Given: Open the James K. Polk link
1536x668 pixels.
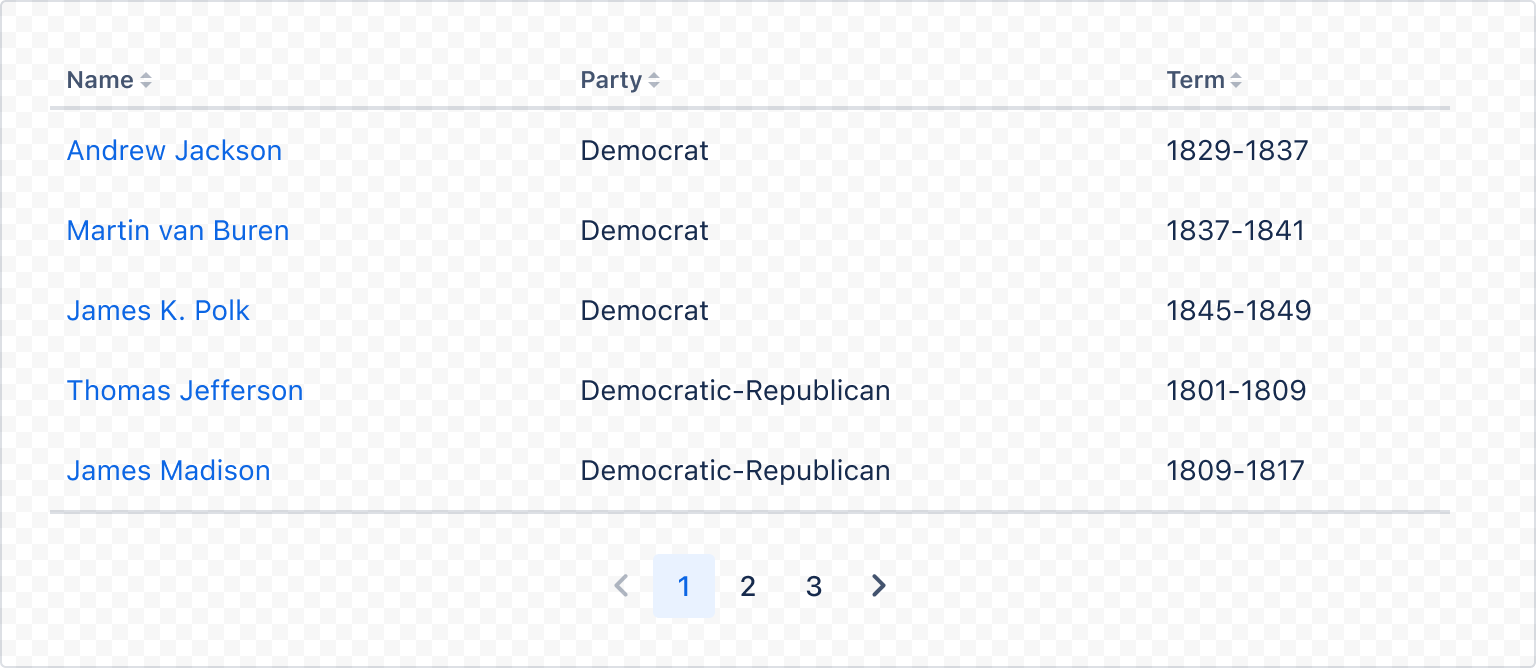Looking at the screenshot, I should [158, 310].
